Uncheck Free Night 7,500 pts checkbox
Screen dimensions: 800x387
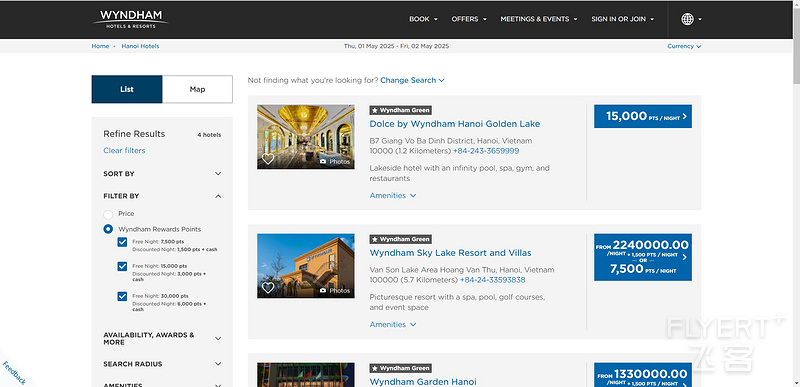click(122, 242)
